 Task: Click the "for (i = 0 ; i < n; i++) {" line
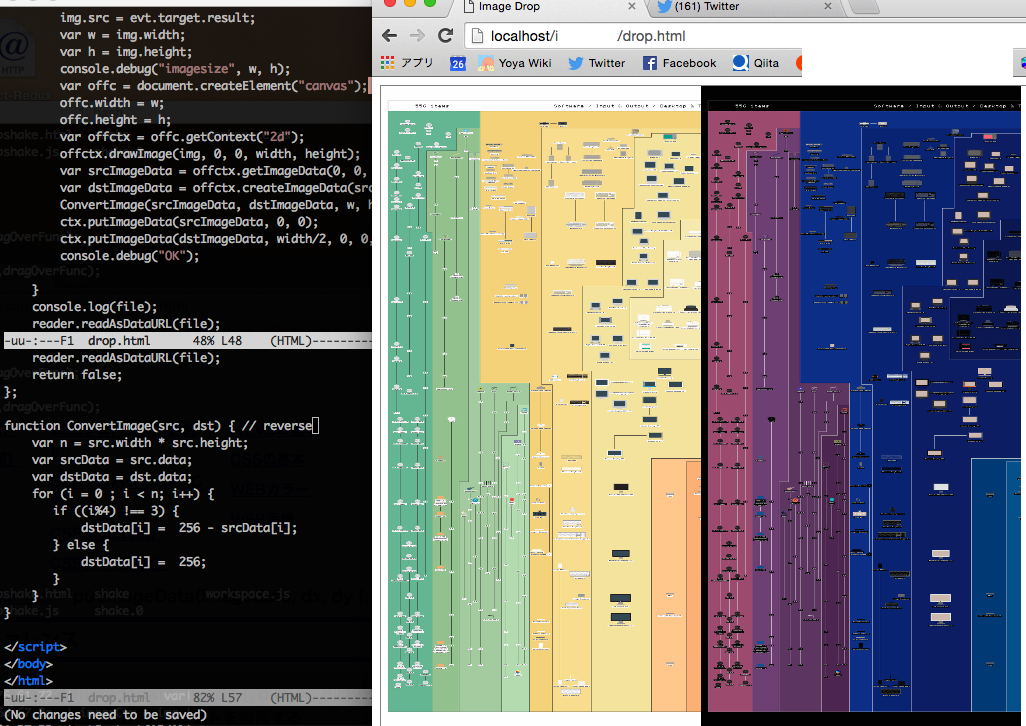tap(123, 494)
